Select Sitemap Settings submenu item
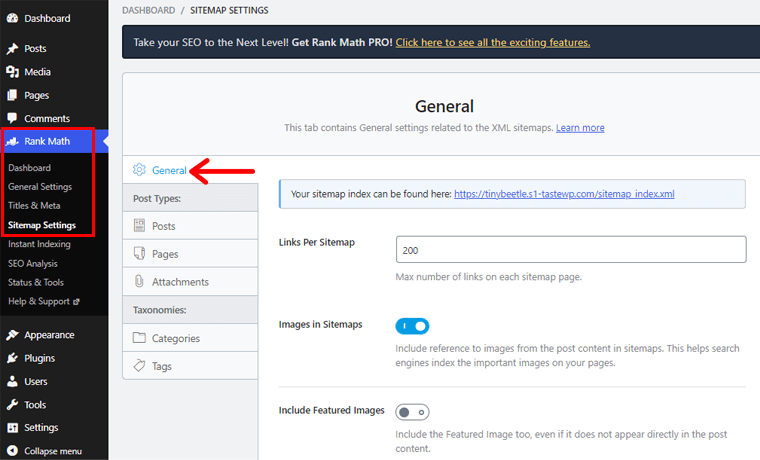The image size is (760, 460). pyautogui.click(x=42, y=225)
